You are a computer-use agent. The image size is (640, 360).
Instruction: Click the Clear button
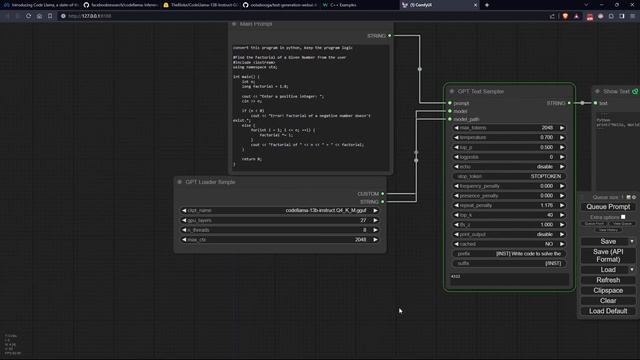(x=608, y=301)
